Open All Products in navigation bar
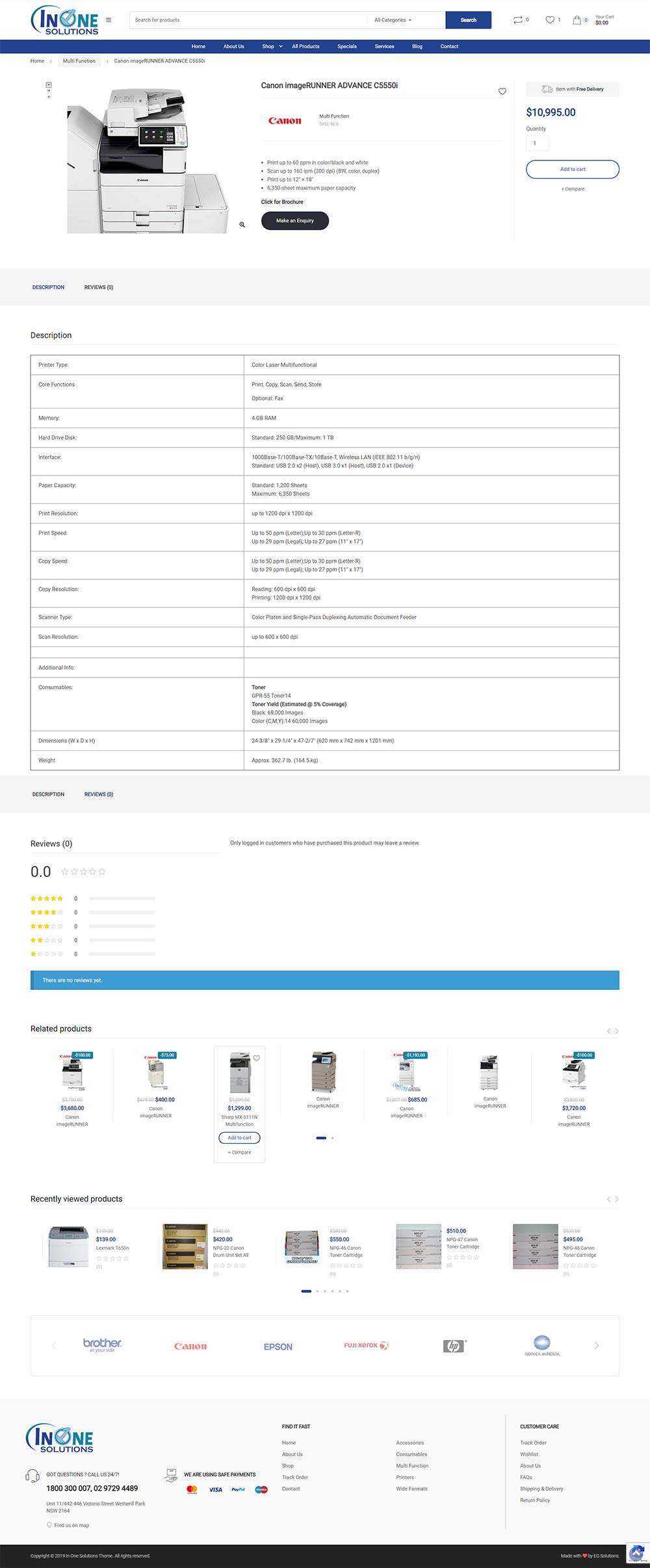Viewport: 650px width, 1568px height. [x=305, y=46]
